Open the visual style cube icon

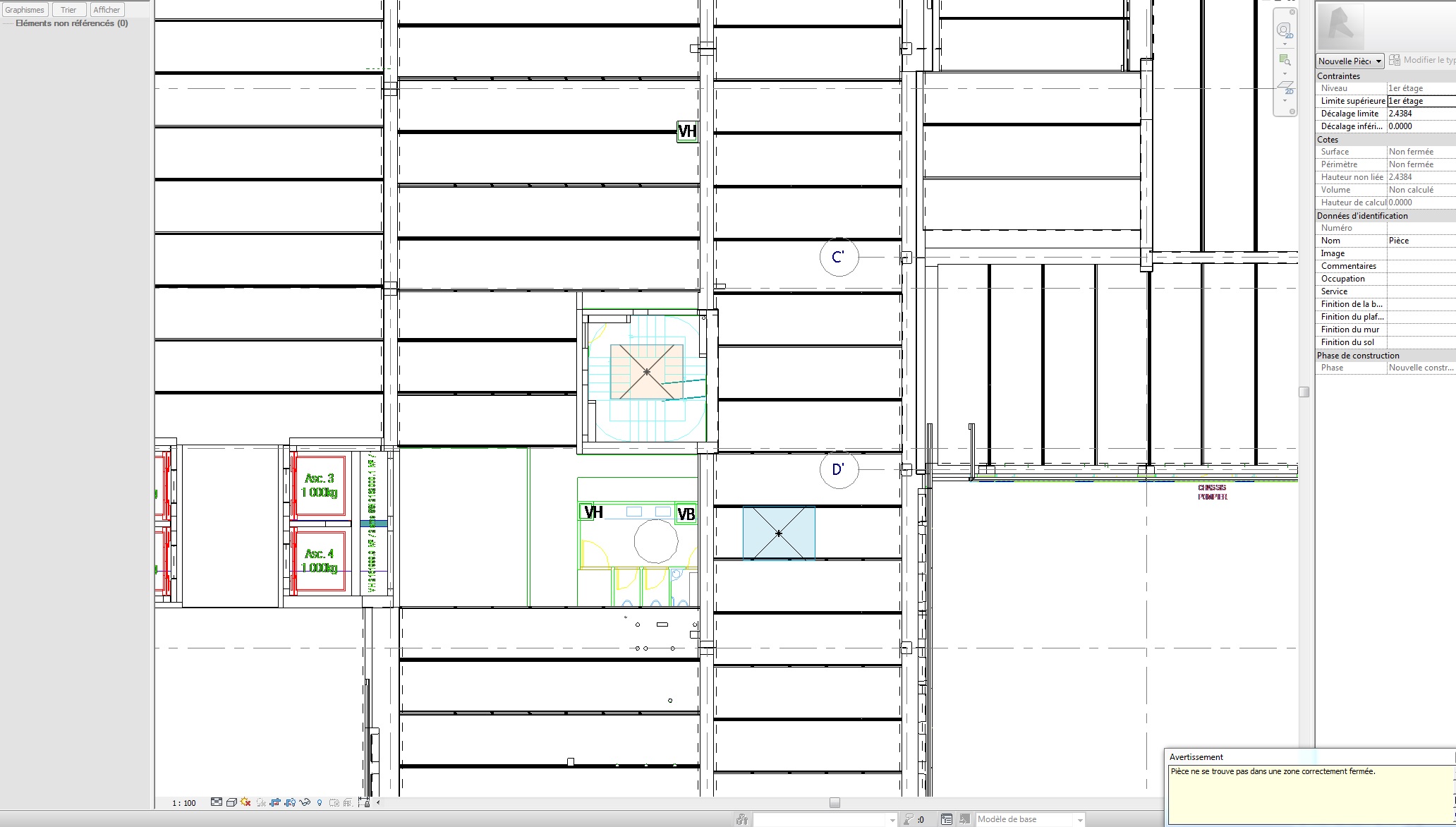point(231,802)
